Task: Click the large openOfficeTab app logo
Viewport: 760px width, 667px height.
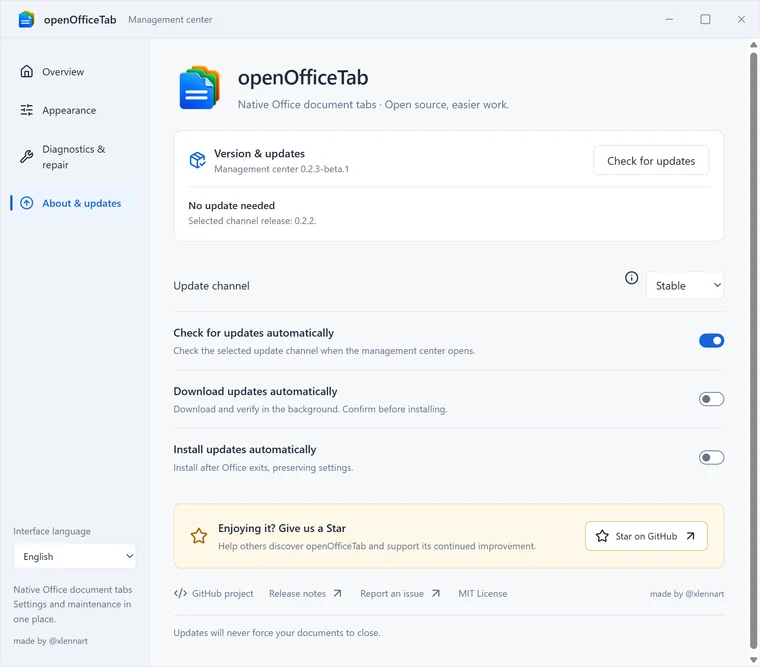Action: (x=200, y=88)
